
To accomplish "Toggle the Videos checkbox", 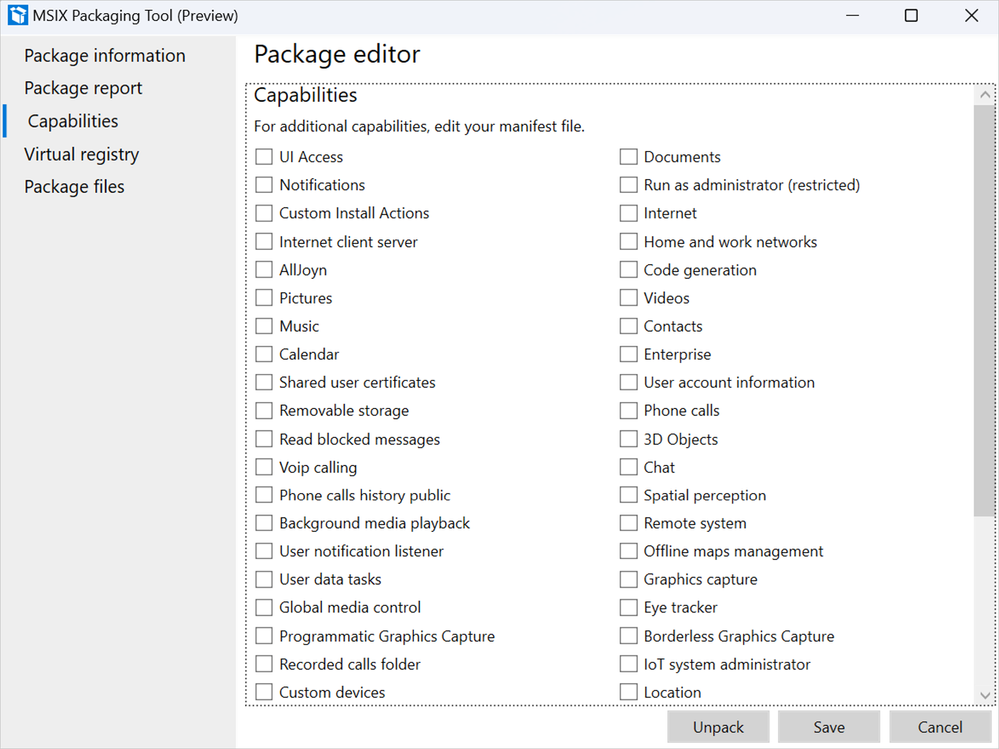I will coord(628,297).
